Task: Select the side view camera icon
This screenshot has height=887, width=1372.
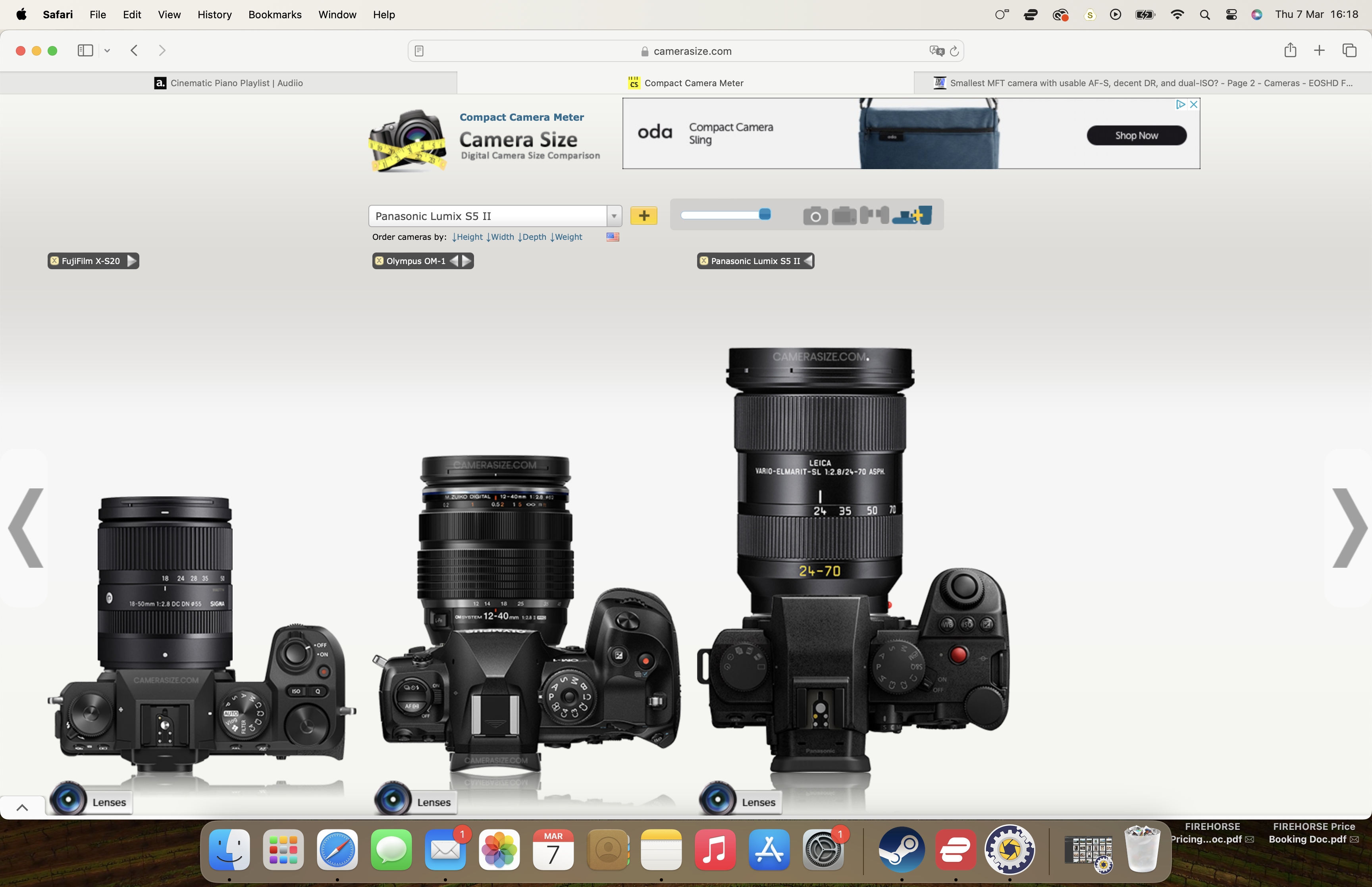Action: click(874, 215)
